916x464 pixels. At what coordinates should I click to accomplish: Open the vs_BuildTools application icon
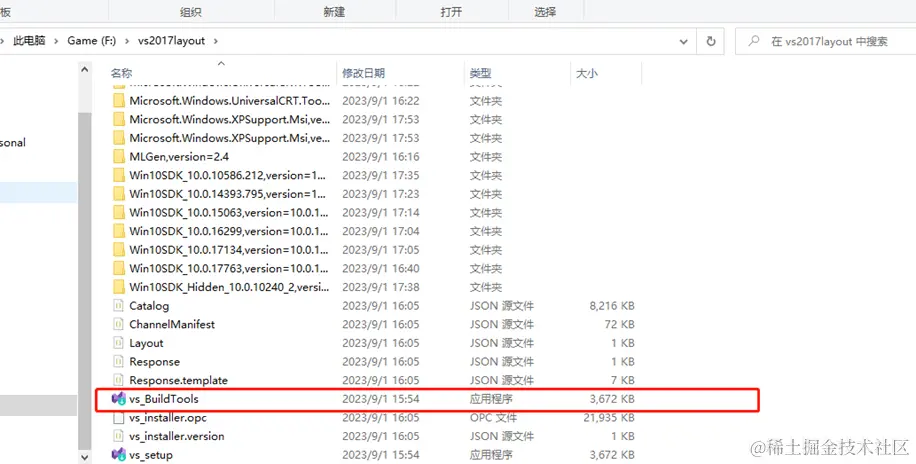pos(119,399)
